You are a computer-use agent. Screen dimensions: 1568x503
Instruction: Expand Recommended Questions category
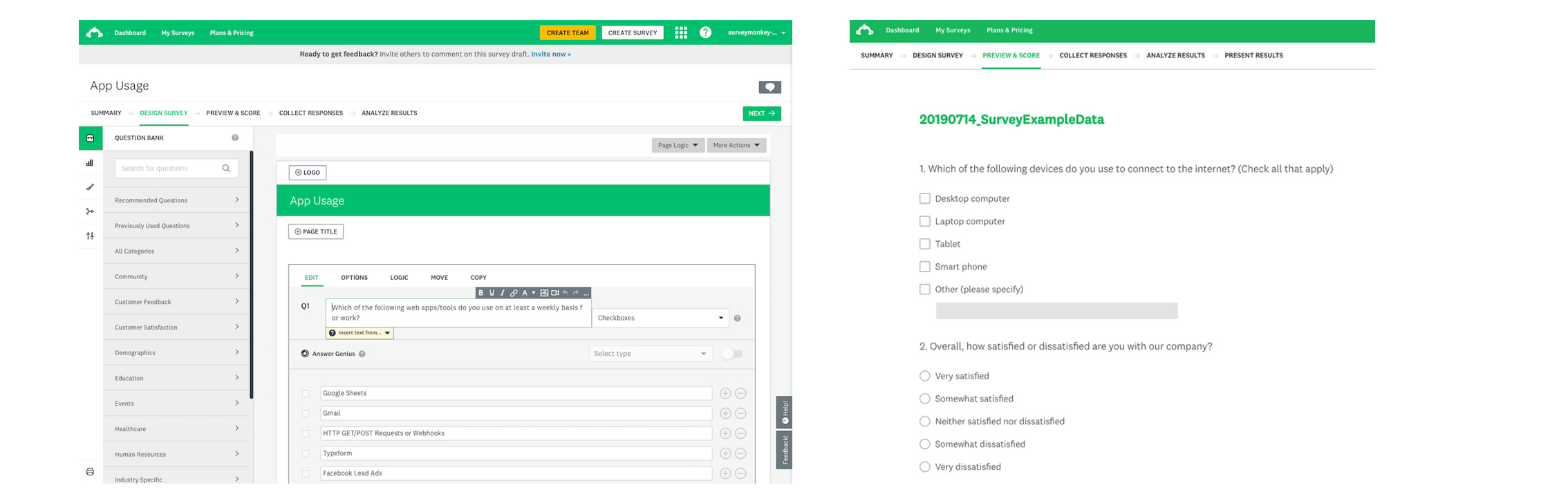177,200
